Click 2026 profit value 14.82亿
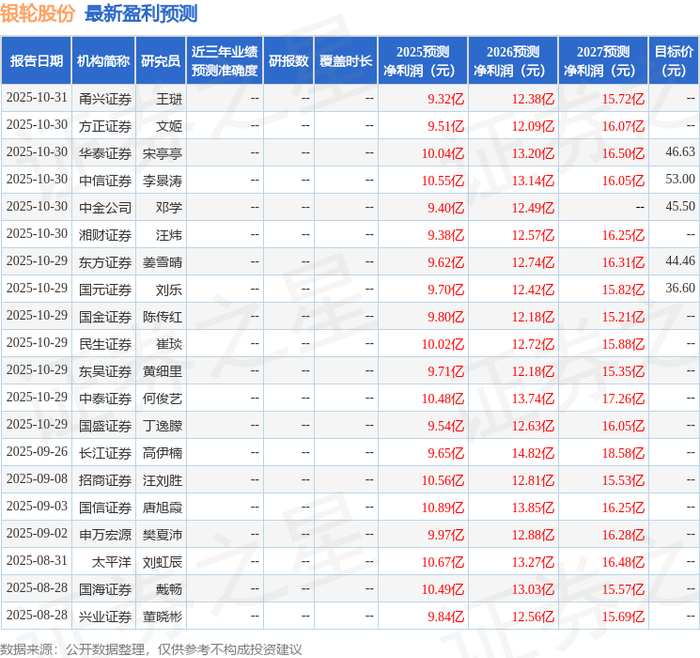700x658 pixels. (x=533, y=453)
